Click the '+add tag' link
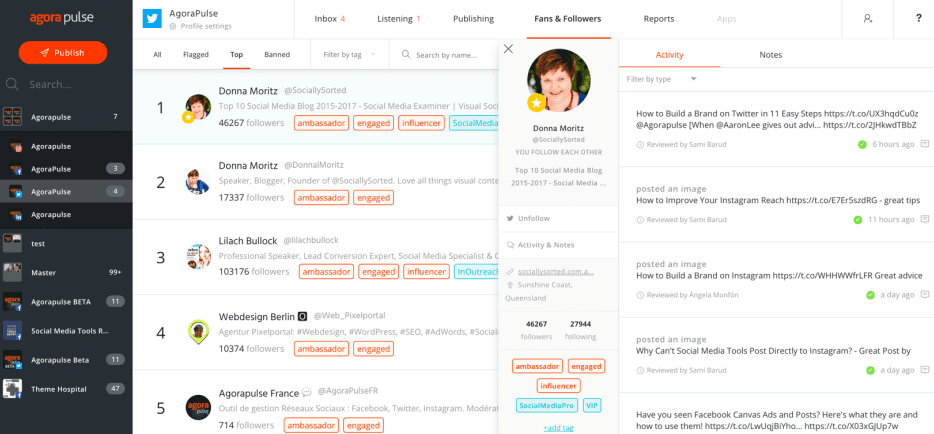The height and width of the screenshot is (434, 934). click(x=558, y=427)
